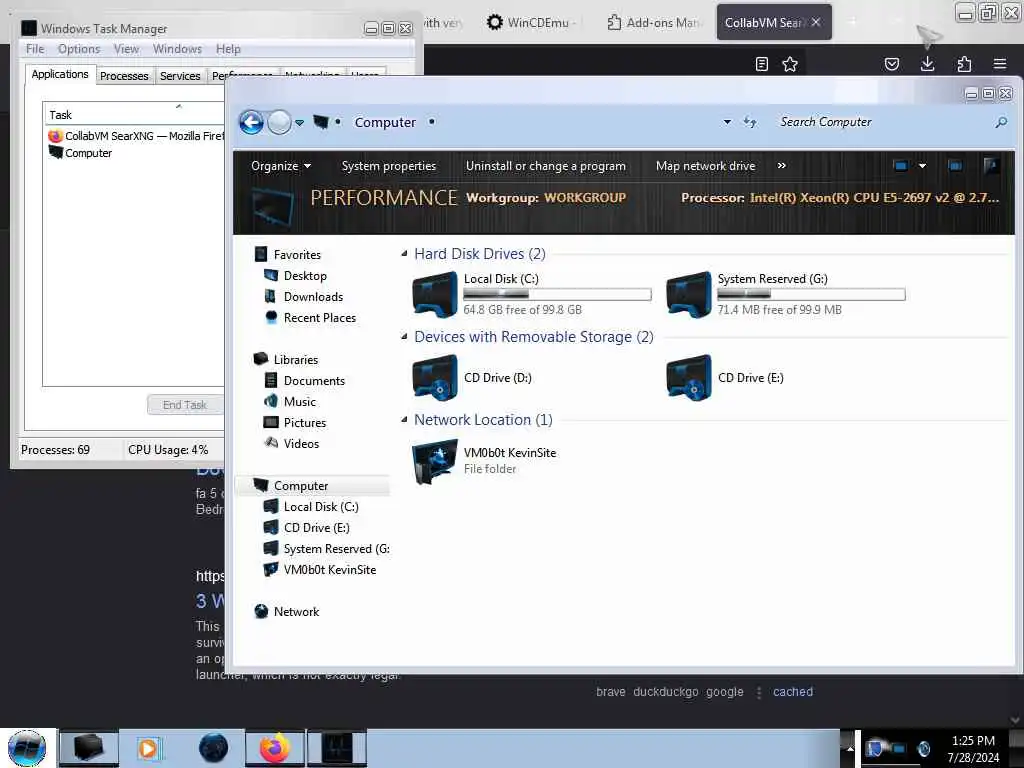This screenshot has width=1024, height=768.
Task: Open the Pictures library
Action: click(x=304, y=423)
